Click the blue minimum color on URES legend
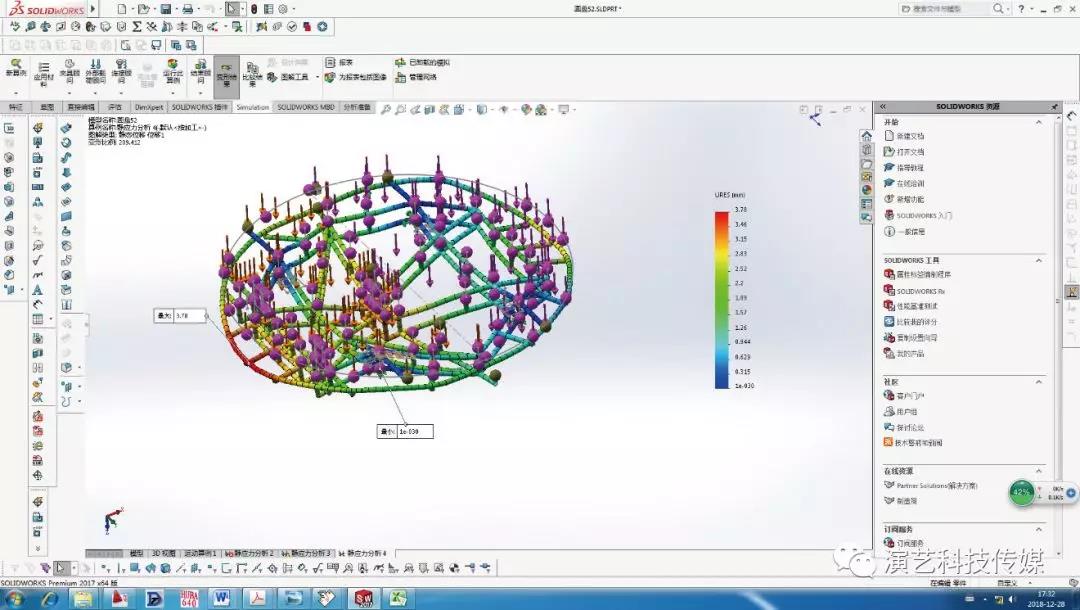1080x610 pixels. point(721,381)
